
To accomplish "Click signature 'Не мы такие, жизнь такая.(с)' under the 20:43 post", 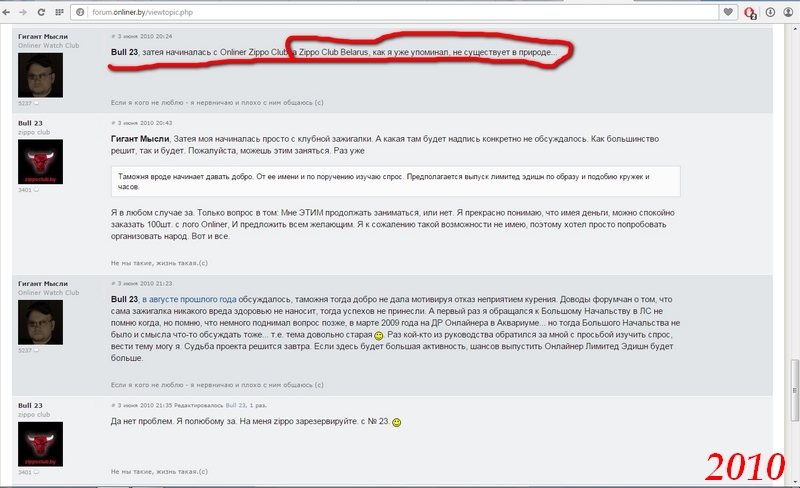I will point(159,263).
